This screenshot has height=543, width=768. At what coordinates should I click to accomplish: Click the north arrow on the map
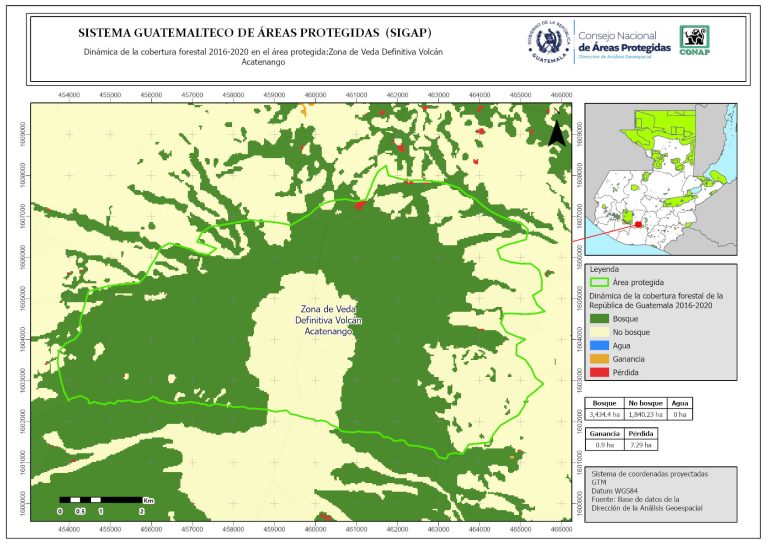558,134
